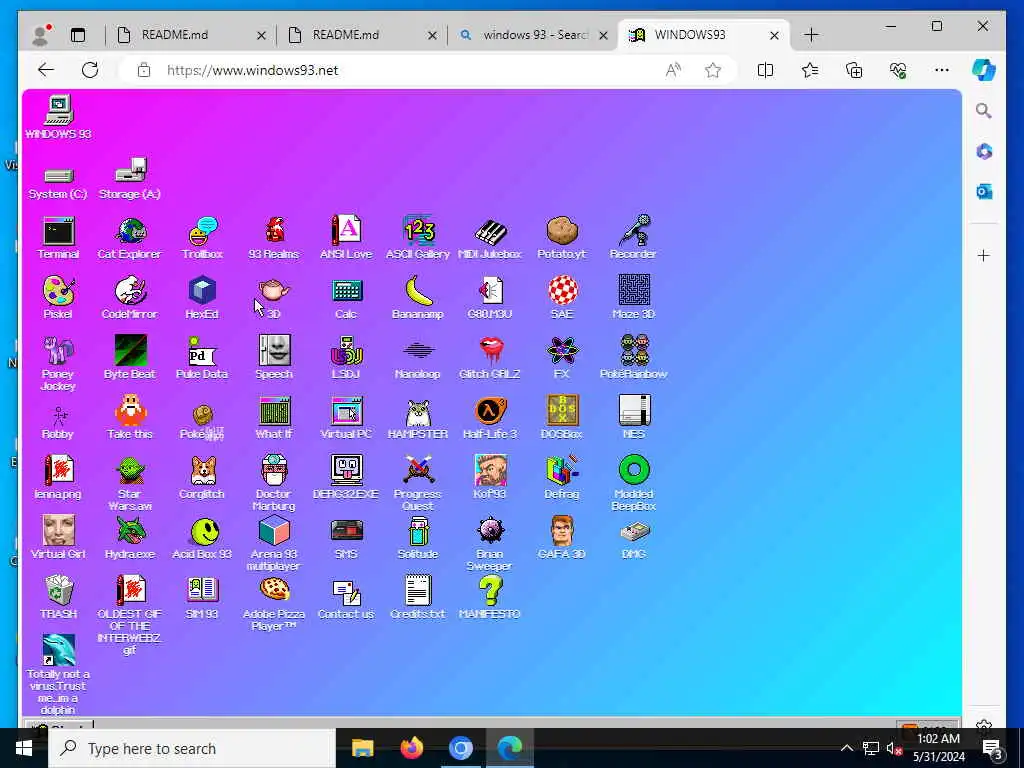
Task: Click the taskbar search box
Action: pos(192,748)
